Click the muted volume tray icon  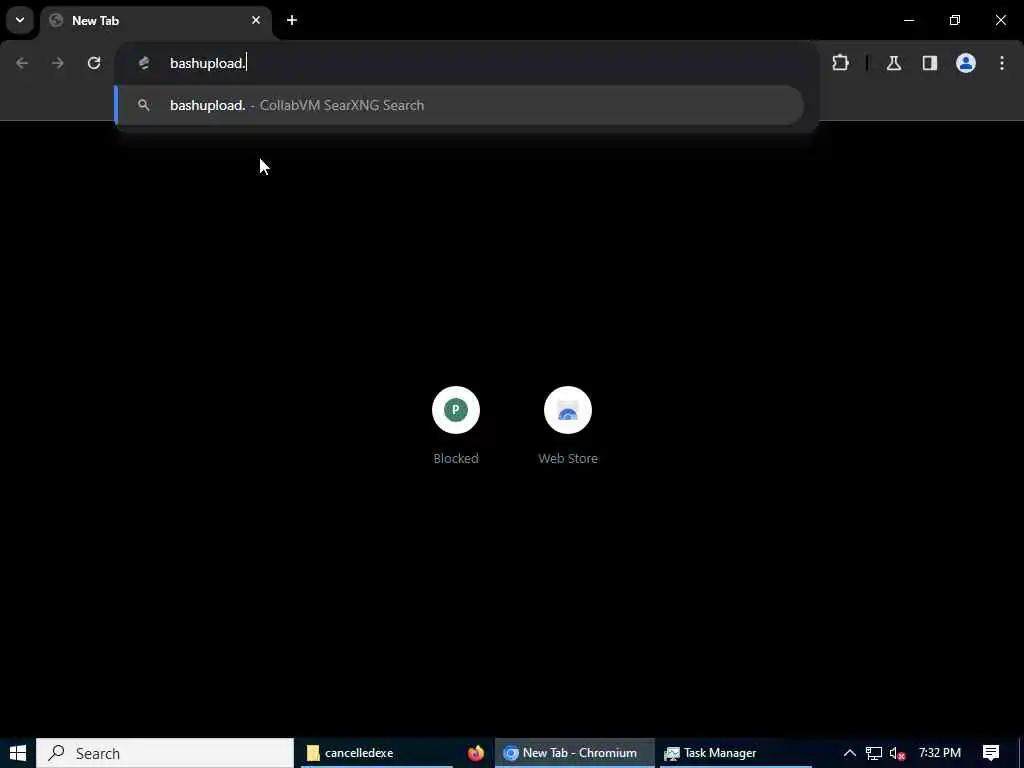coord(897,753)
